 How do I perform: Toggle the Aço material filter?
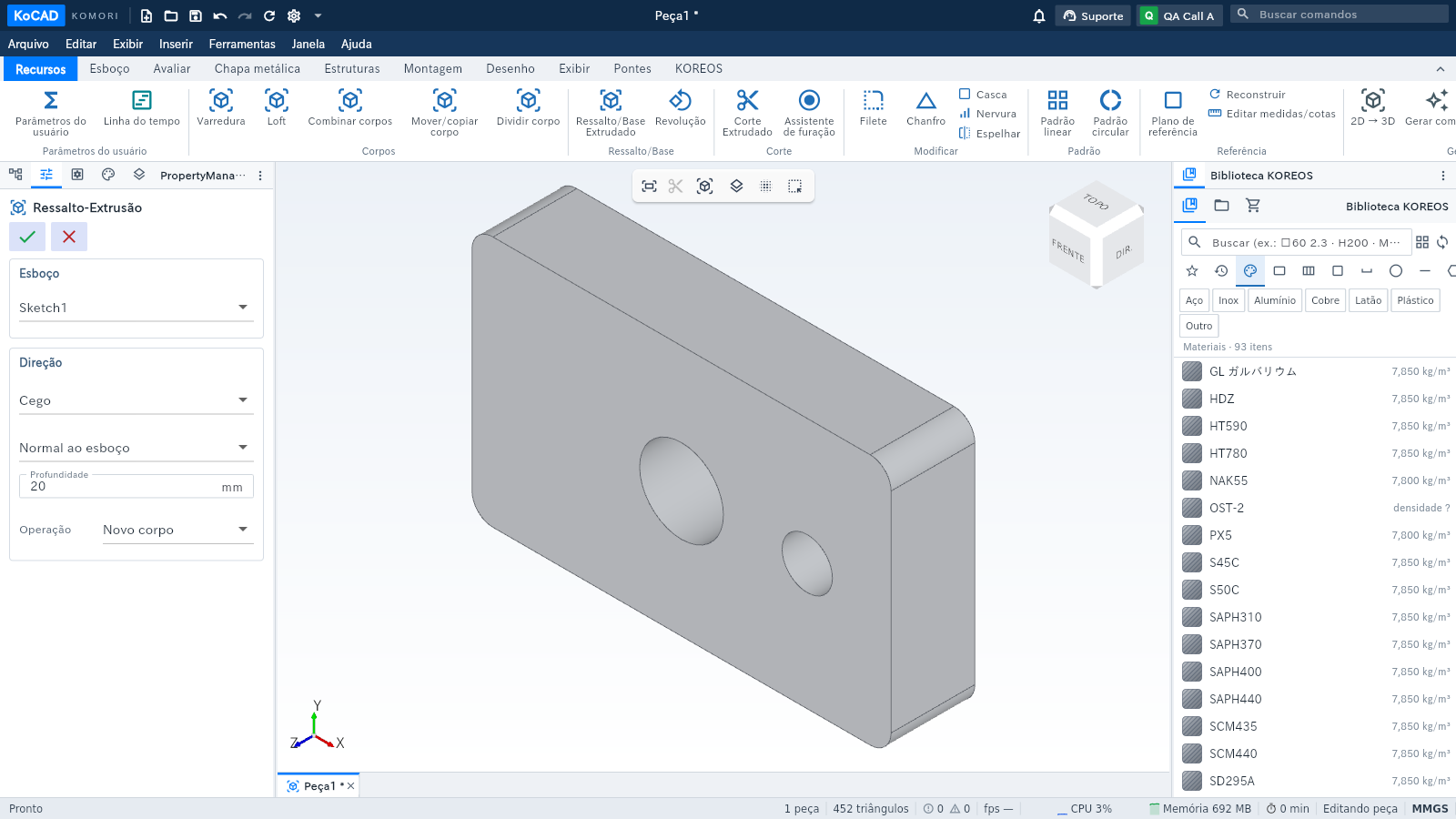(x=1194, y=300)
